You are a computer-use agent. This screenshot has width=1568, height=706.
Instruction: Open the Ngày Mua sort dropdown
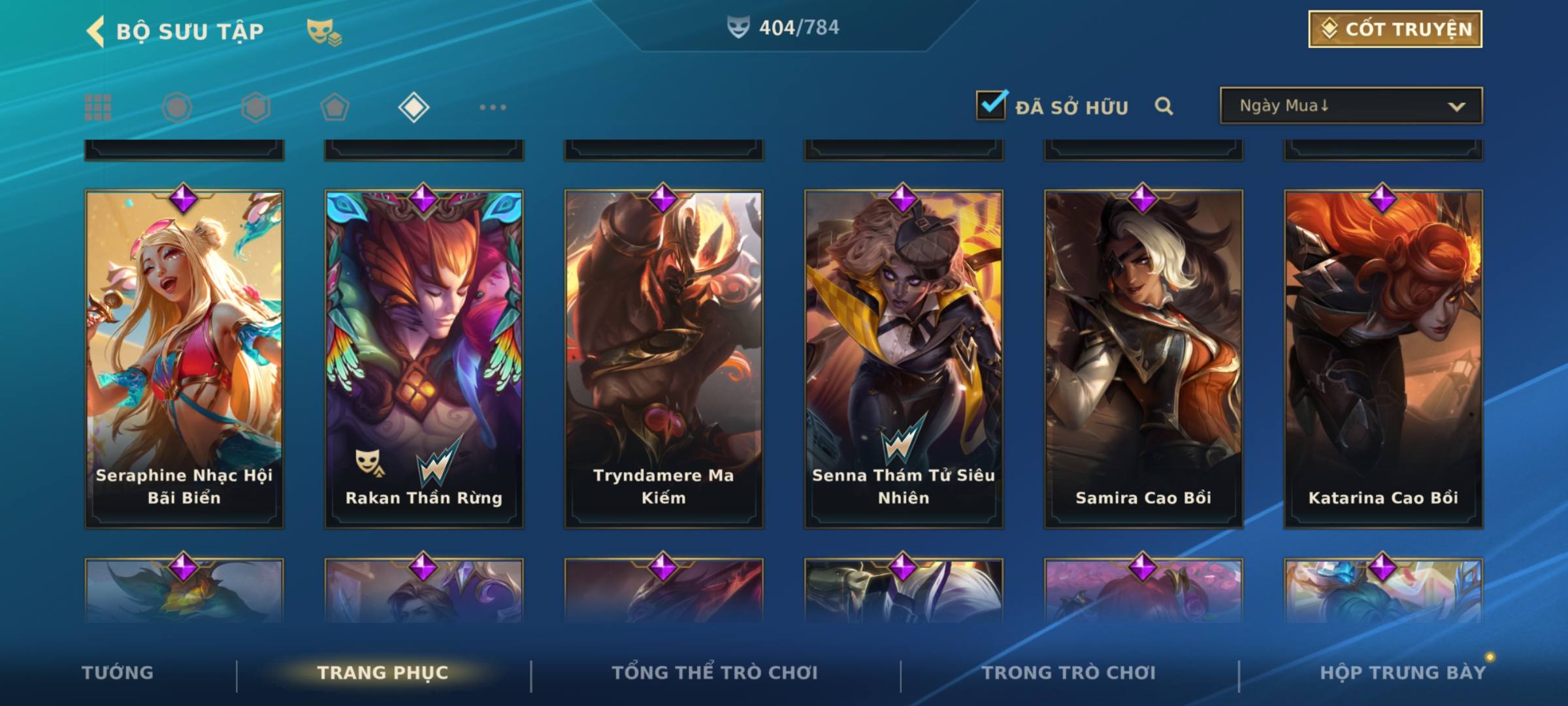tap(1350, 105)
